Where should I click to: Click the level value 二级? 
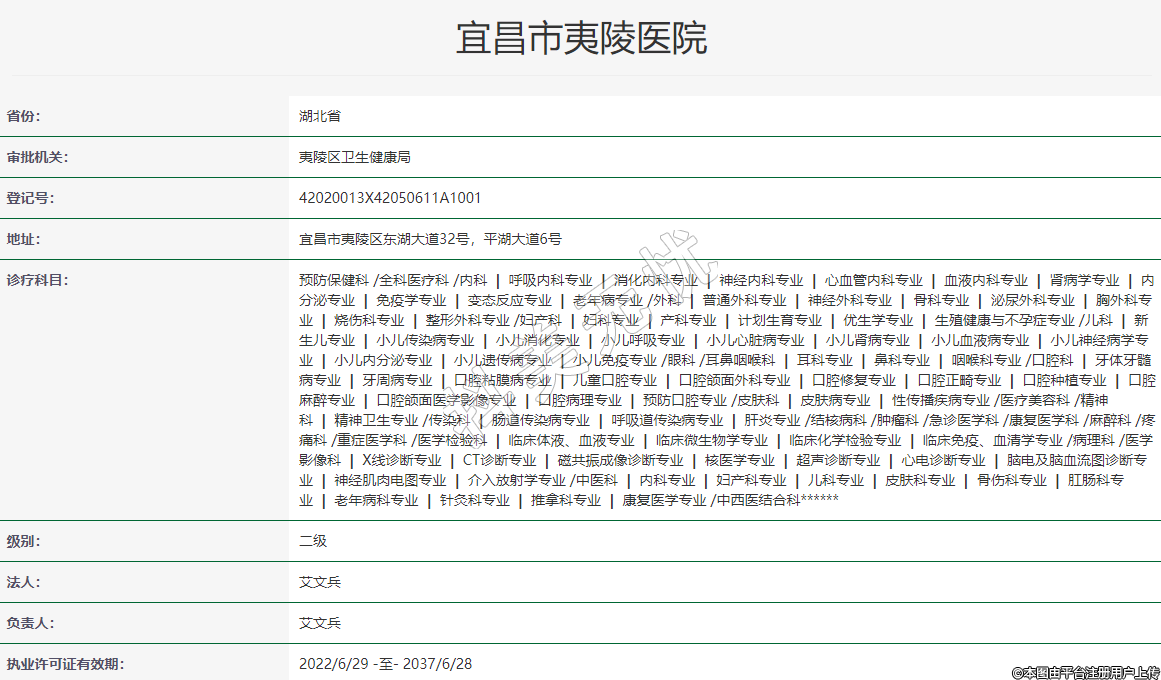[313, 541]
